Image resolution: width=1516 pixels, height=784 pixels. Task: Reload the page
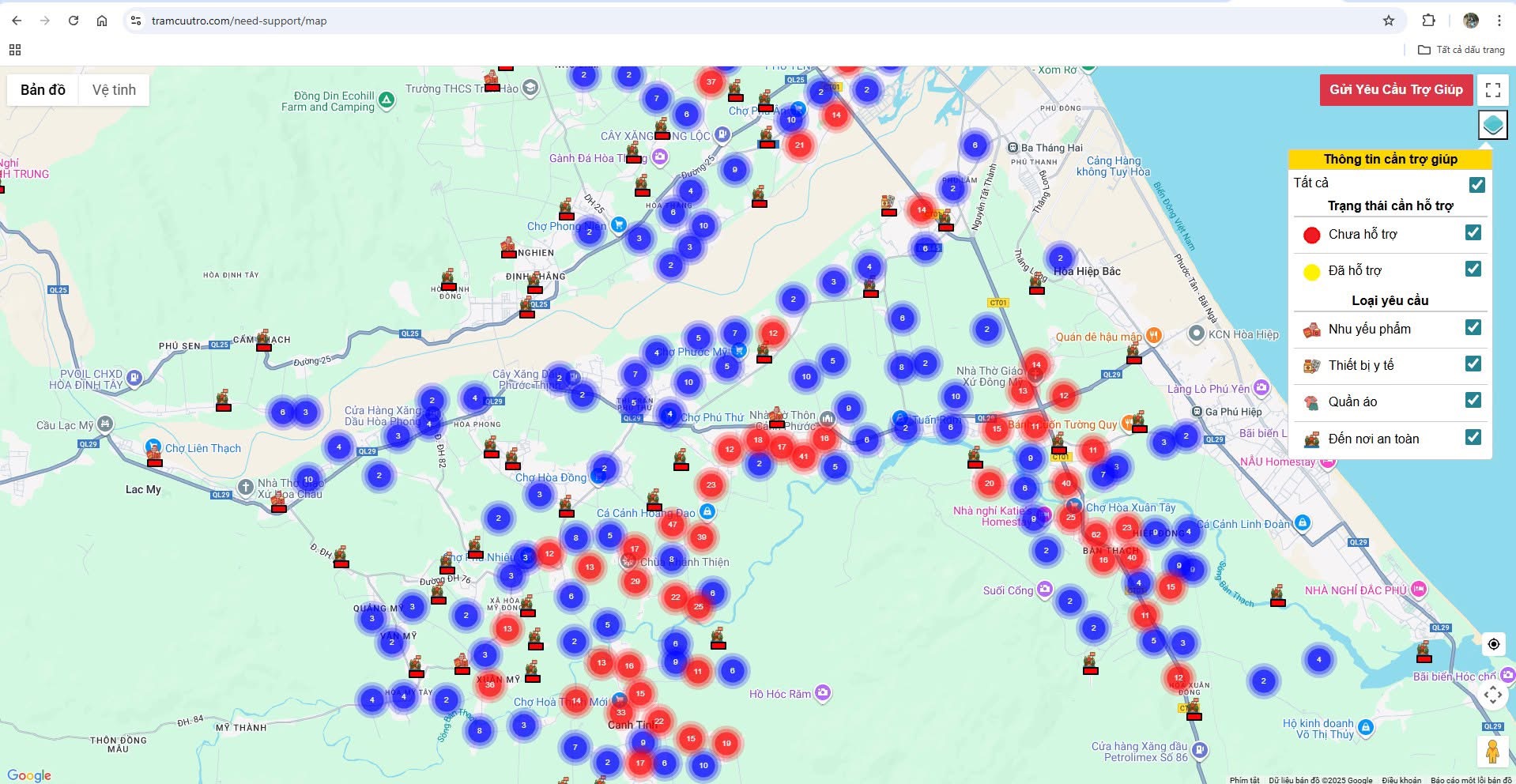click(x=74, y=21)
